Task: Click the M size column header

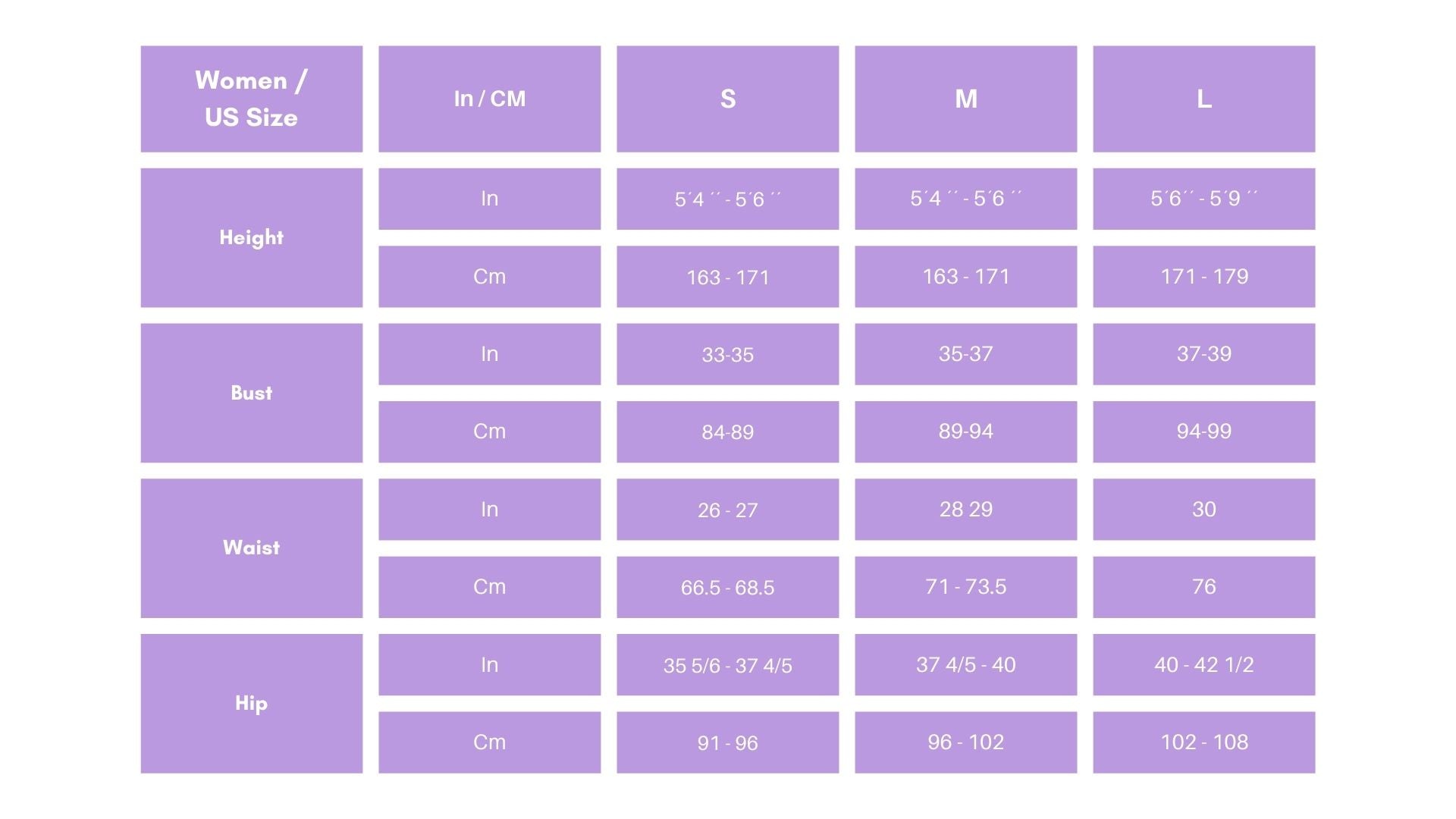Action: coord(965,99)
